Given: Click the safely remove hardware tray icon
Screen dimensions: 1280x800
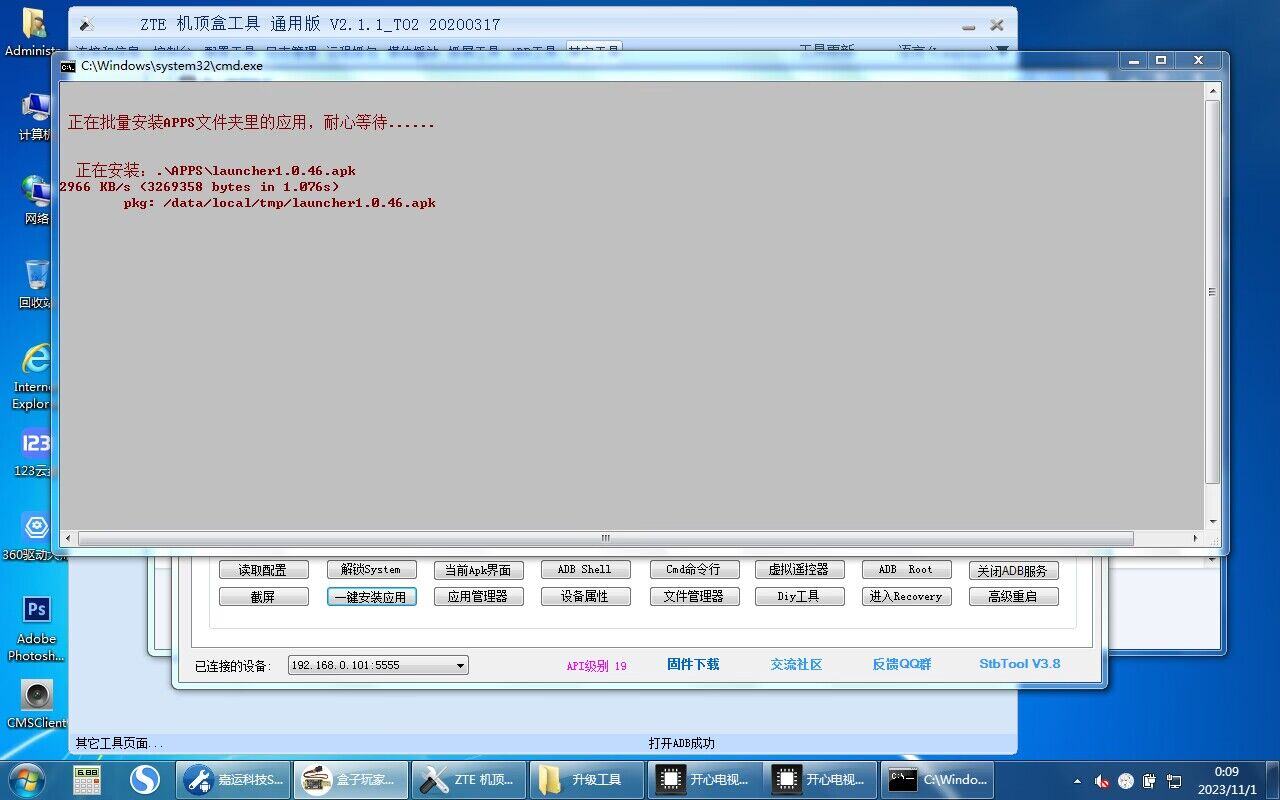Looking at the screenshot, I should pyautogui.click(x=1150, y=781).
